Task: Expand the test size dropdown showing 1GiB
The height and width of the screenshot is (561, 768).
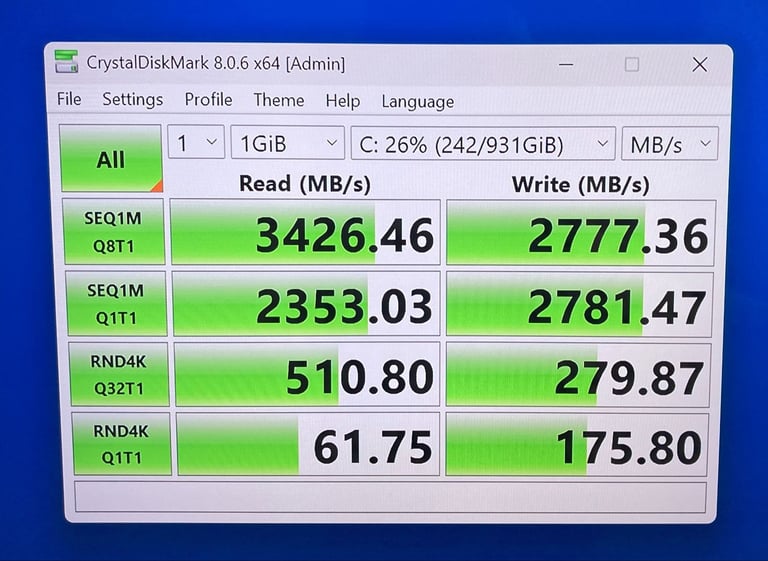Action: coord(288,143)
